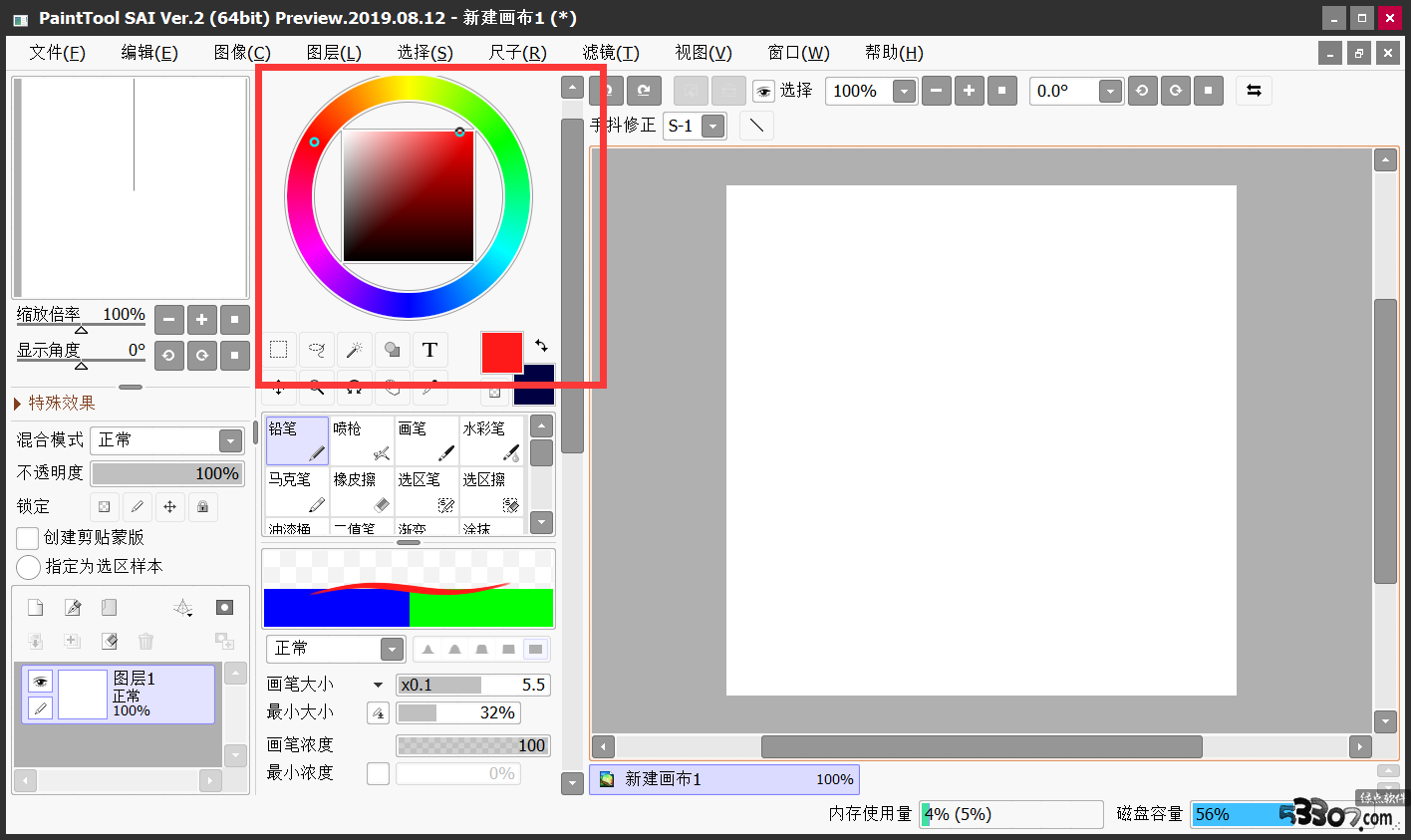Click the 画笔大小 size slider
Image resolution: width=1411 pixels, height=840 pixels.
[x=473, y=685]
